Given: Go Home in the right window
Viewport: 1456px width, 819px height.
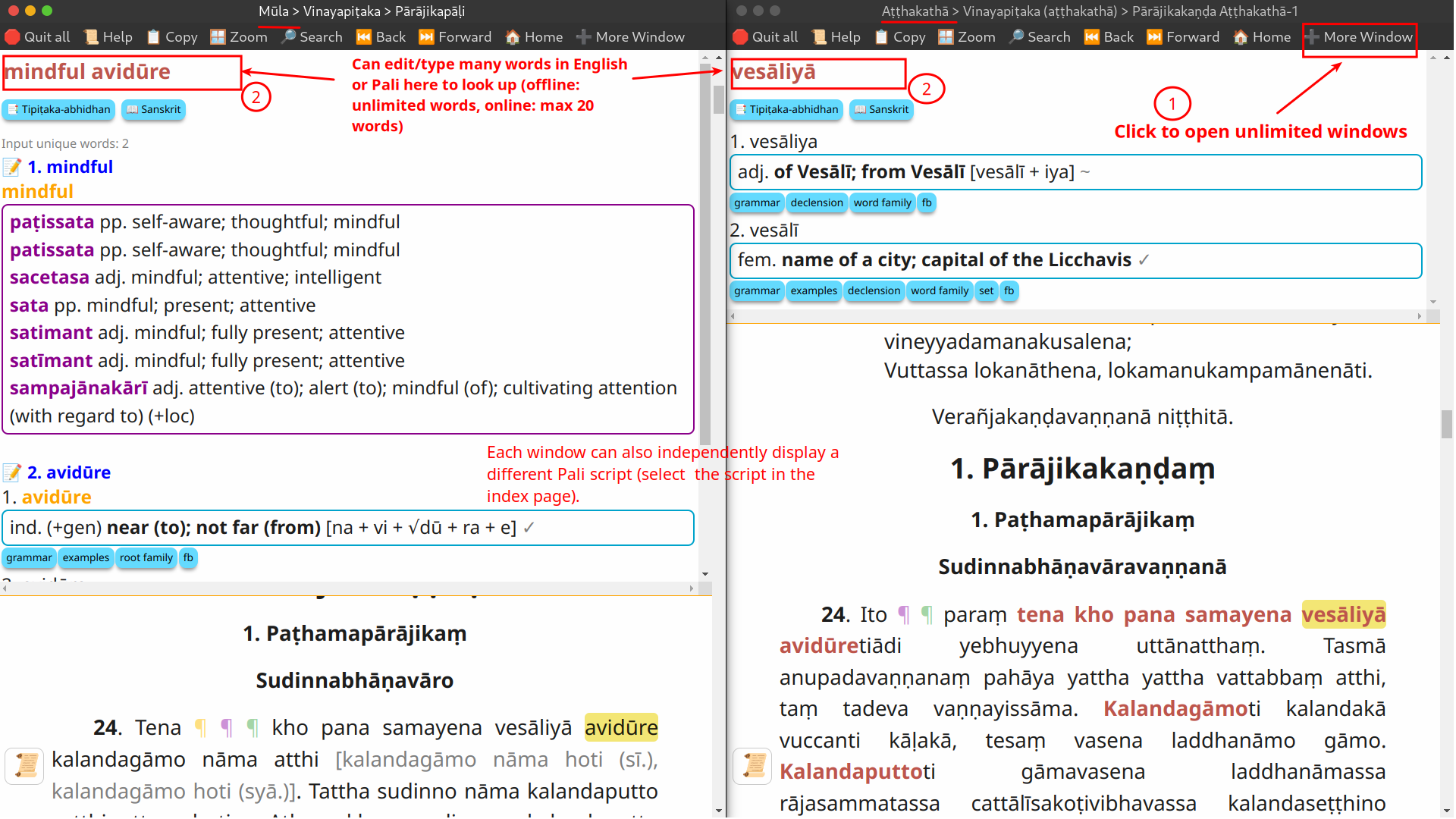Looking at the screenshot, I should (x=1263, y=36).
